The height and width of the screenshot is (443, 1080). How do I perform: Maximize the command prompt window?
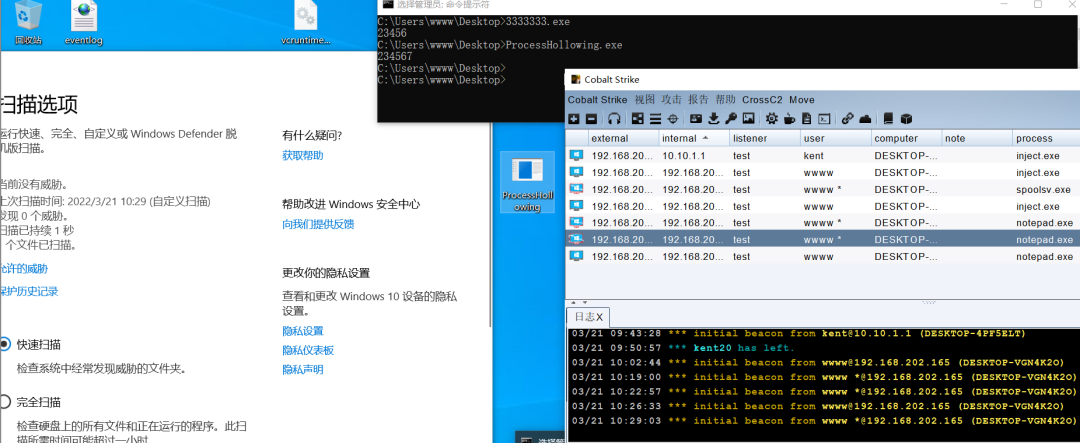[1038, 4]
